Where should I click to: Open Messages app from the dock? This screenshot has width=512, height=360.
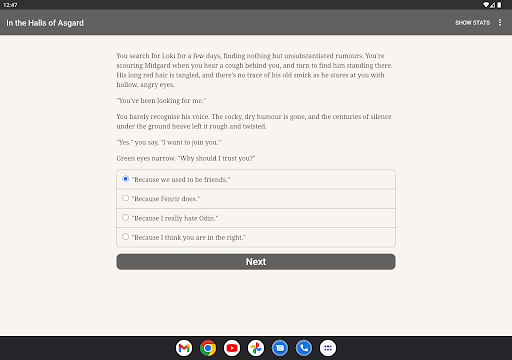pyautogui.click(x=280, y=348)
